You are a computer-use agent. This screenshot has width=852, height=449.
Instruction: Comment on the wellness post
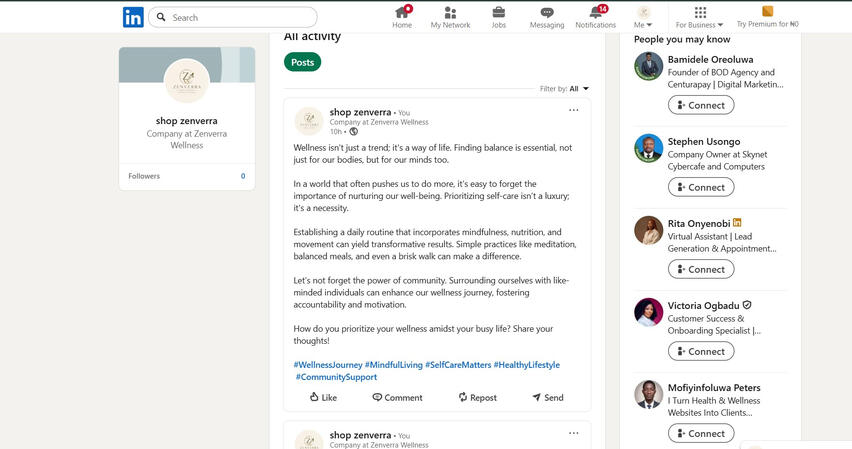397,397
